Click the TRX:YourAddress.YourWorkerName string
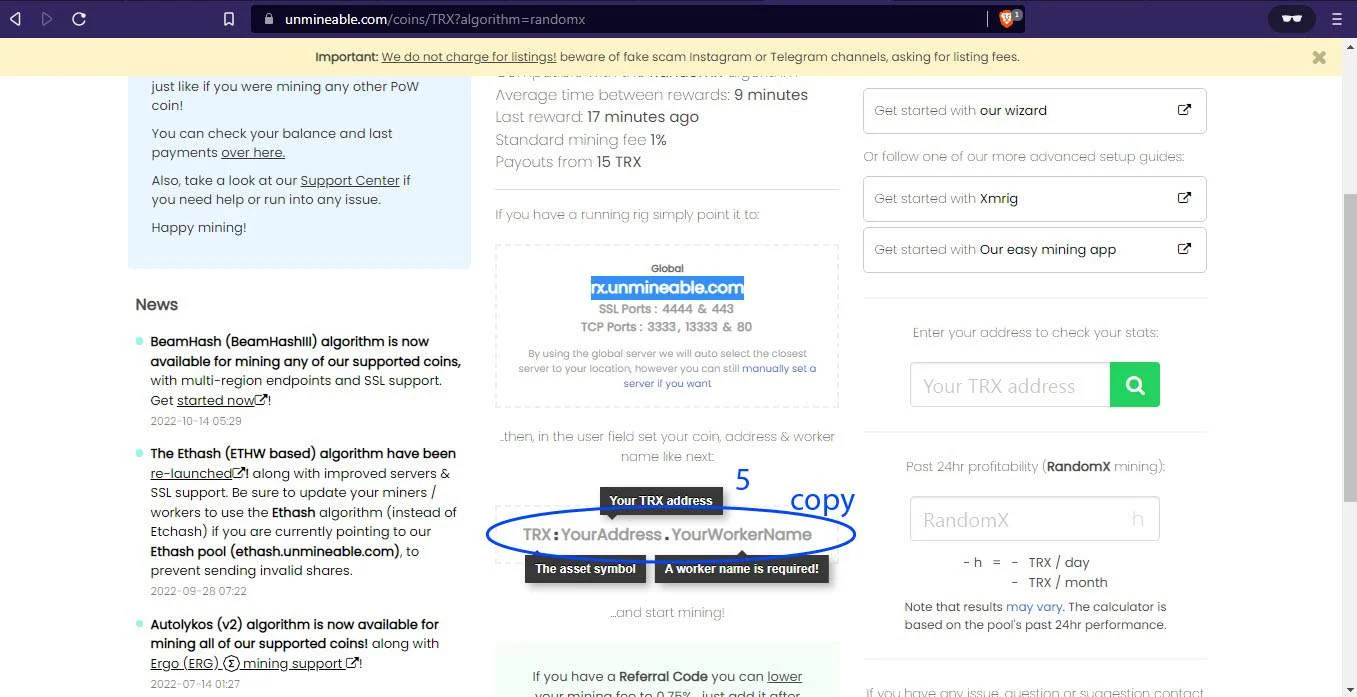The height and width of the screenshot is (697, 1357). click(667, 535)
